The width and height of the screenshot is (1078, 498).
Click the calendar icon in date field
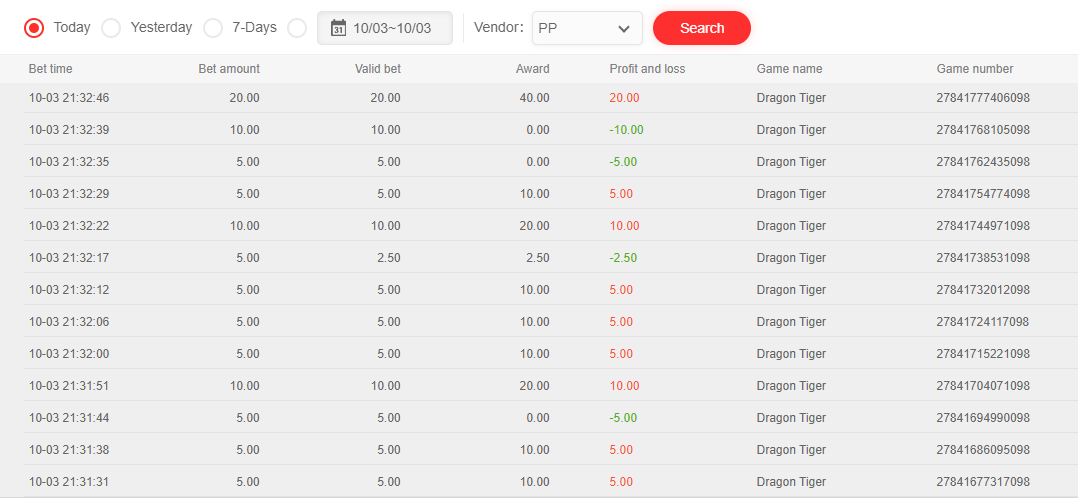coord(338,28)
